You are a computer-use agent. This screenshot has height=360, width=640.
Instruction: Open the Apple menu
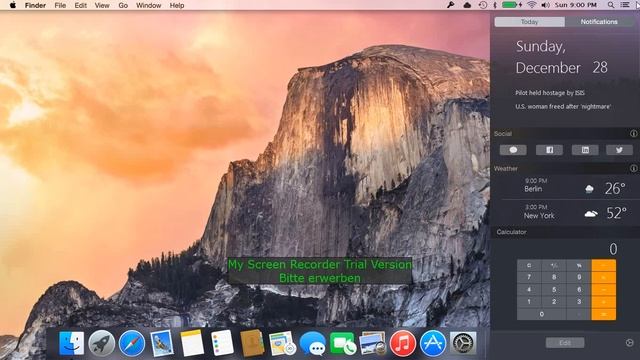tap(13, 5)
